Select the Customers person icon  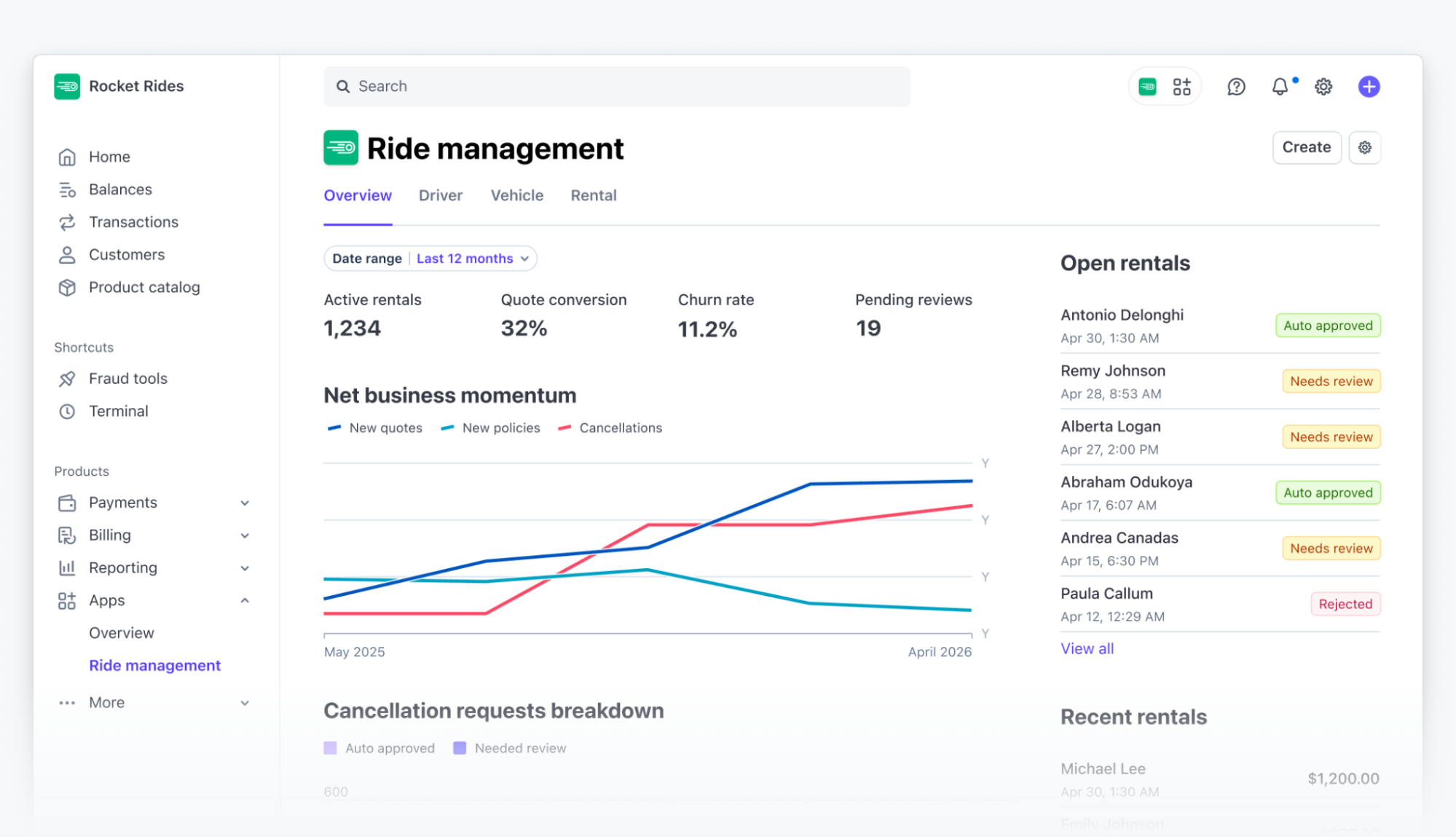coord(67,255)
